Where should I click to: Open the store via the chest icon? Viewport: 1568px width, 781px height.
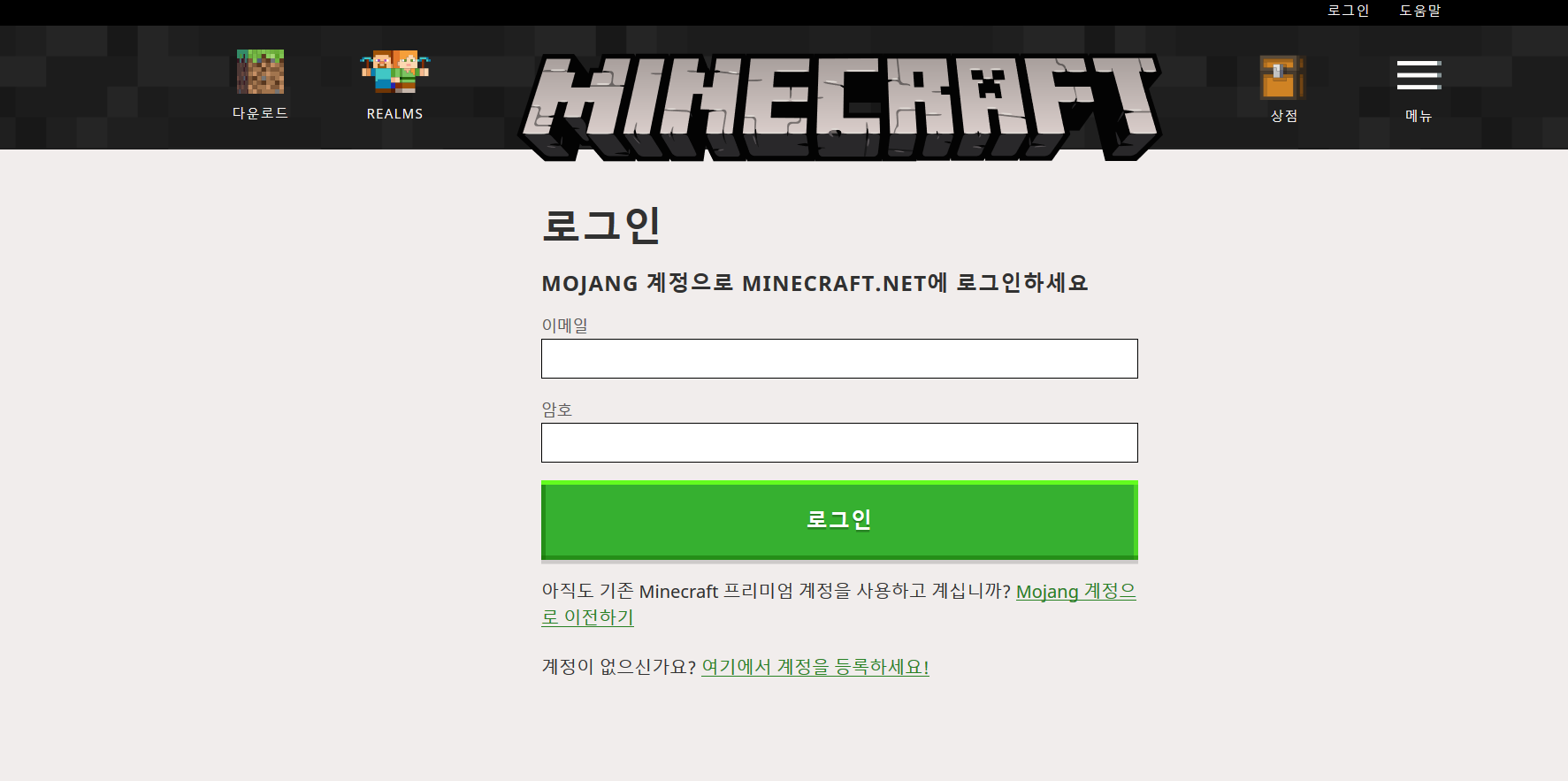pyautogui.click(x=1282, y=77)
